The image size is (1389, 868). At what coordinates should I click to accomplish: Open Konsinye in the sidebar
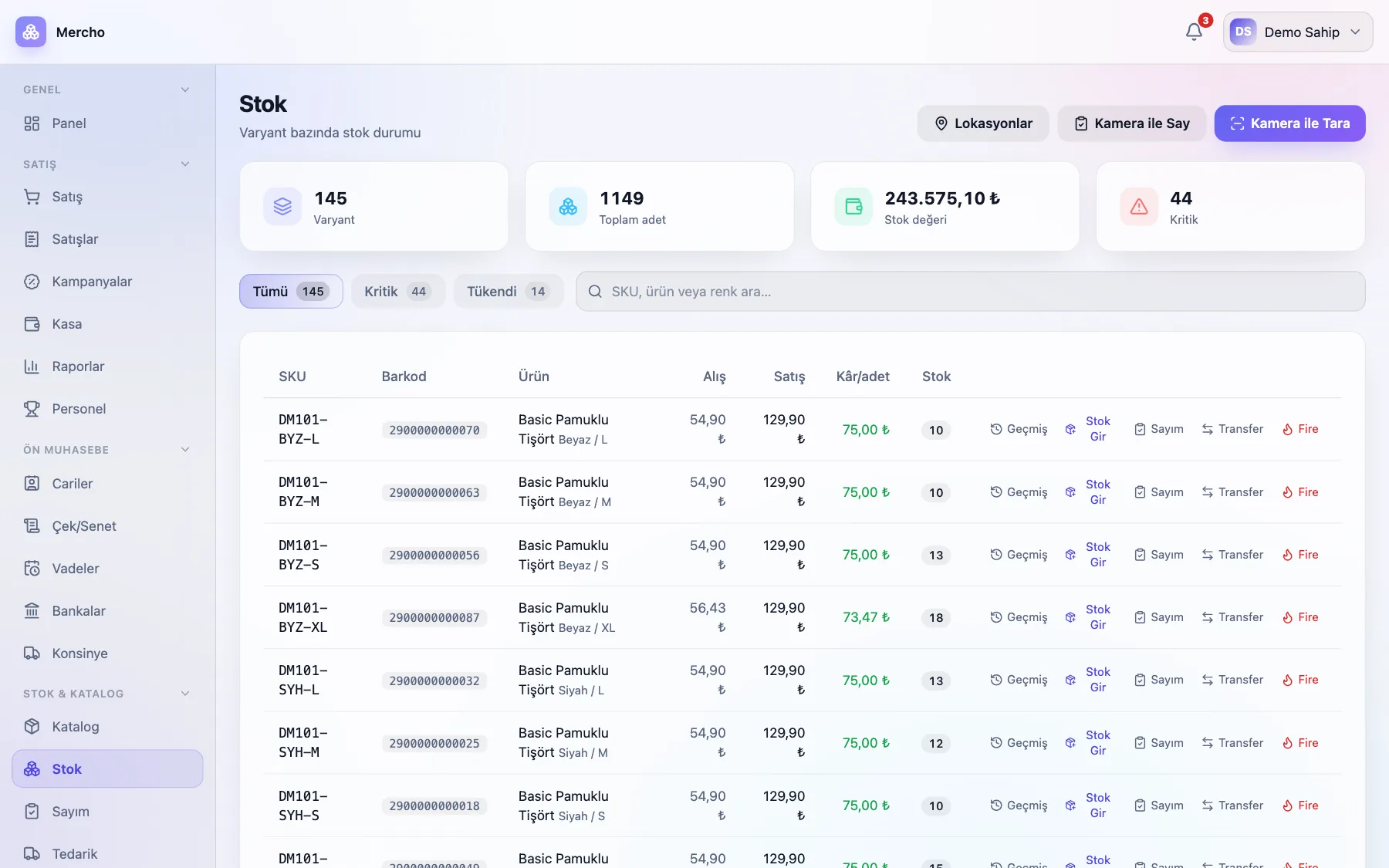(107, 654)
